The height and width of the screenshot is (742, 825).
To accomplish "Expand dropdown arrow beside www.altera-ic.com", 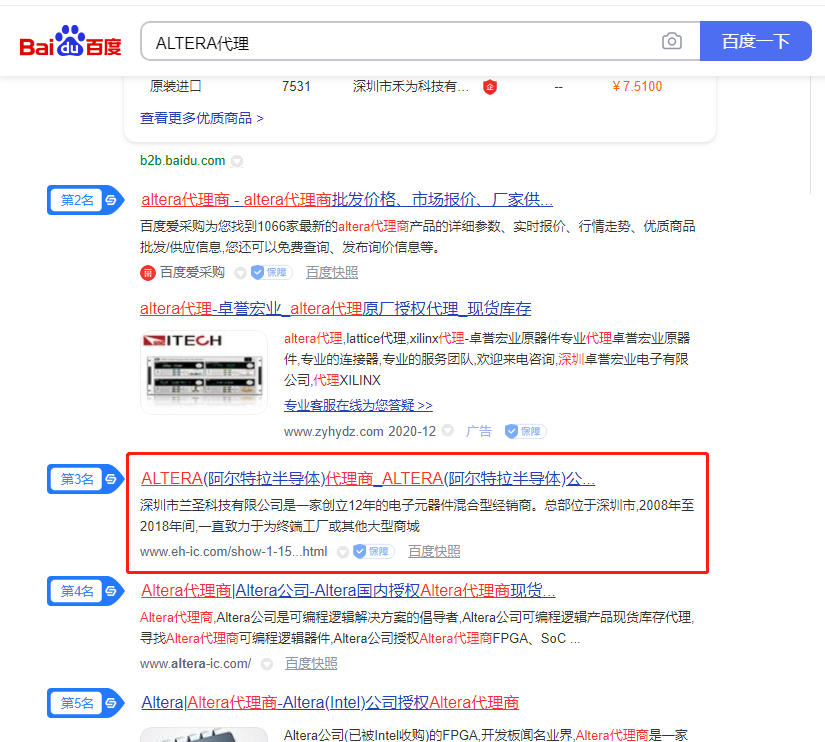I will point(267,664).
